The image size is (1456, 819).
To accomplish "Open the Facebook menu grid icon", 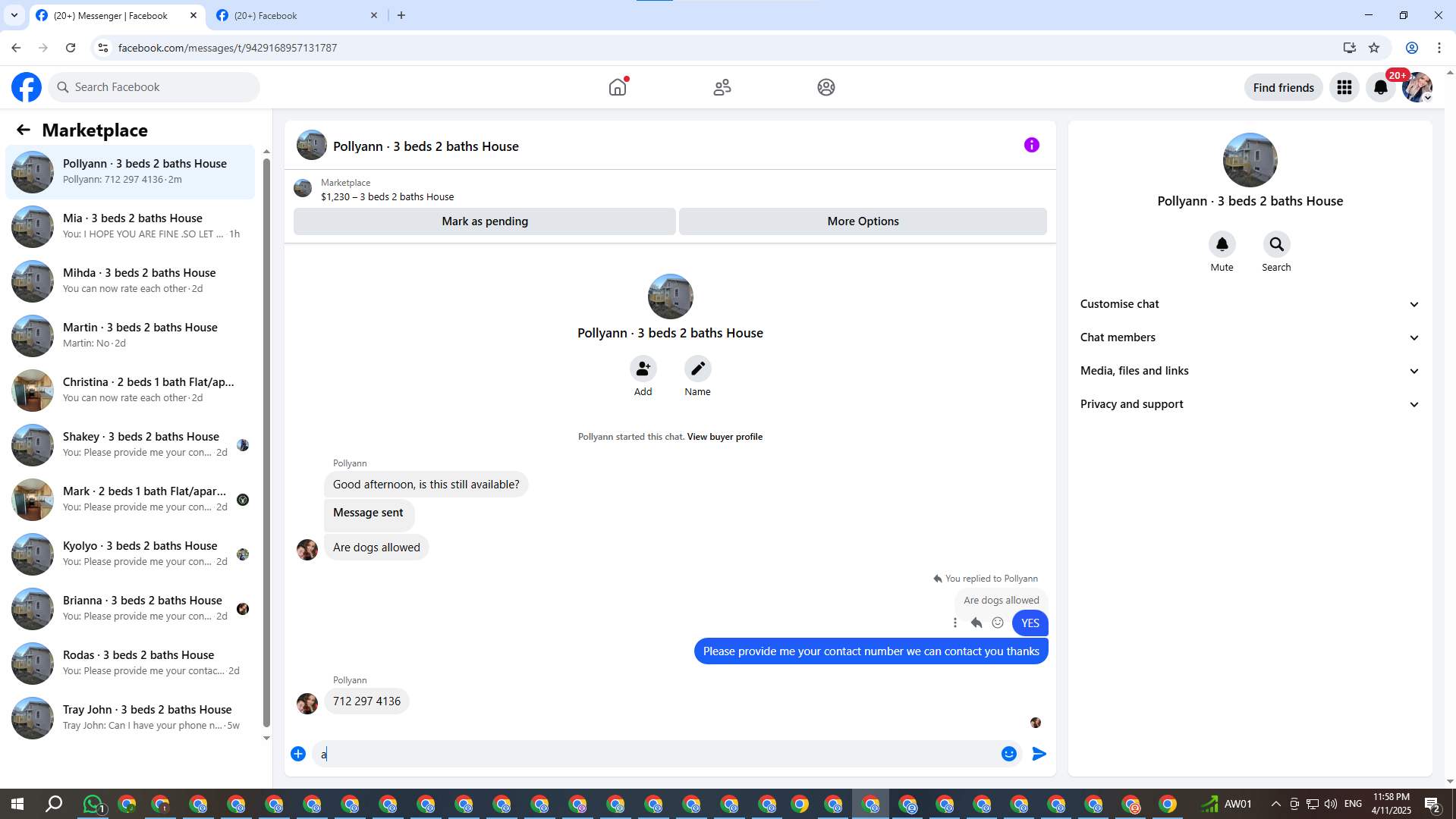I will 1344,87.
